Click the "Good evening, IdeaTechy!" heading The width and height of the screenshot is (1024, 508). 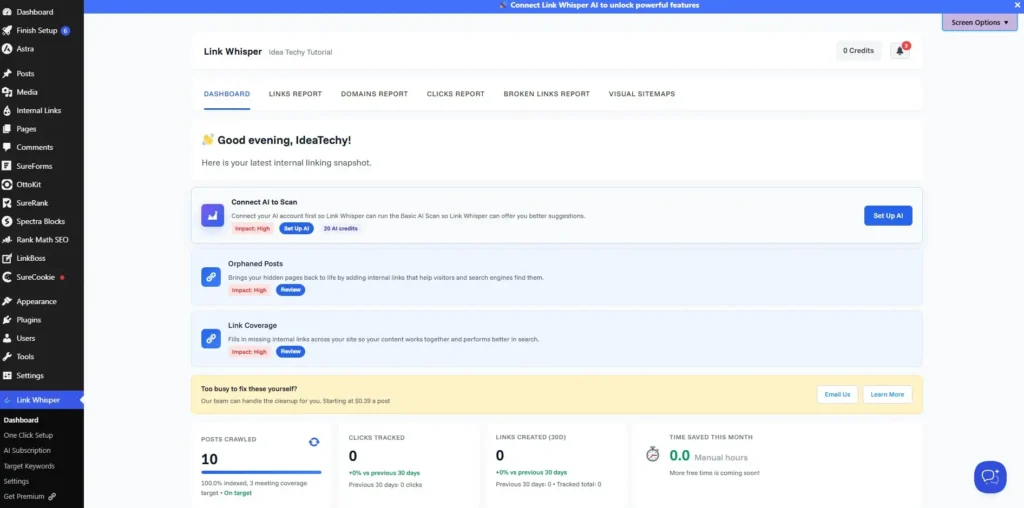click(x=286, y=140)
